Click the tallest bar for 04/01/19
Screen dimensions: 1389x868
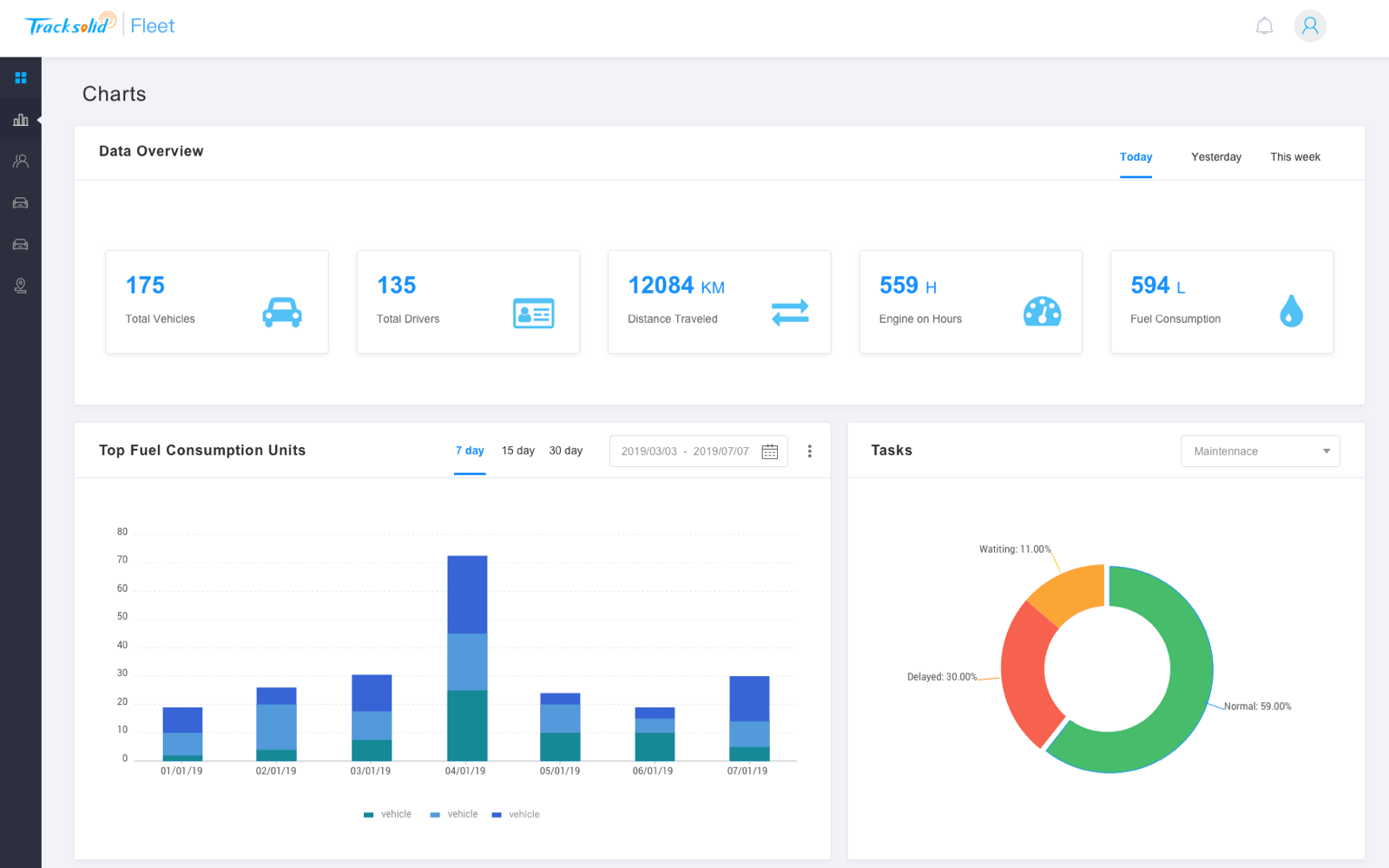point(467,660)
